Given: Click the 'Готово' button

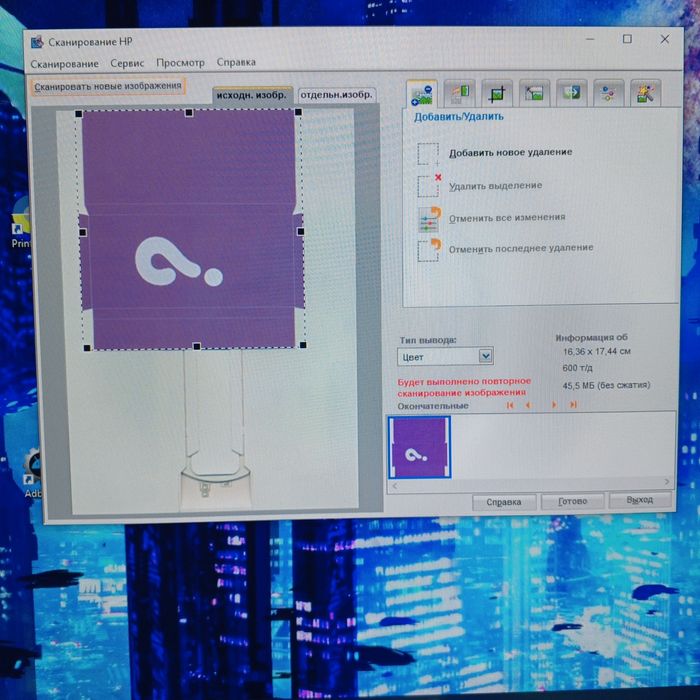Looking at the screenshot, I should [x=572, y=501].
